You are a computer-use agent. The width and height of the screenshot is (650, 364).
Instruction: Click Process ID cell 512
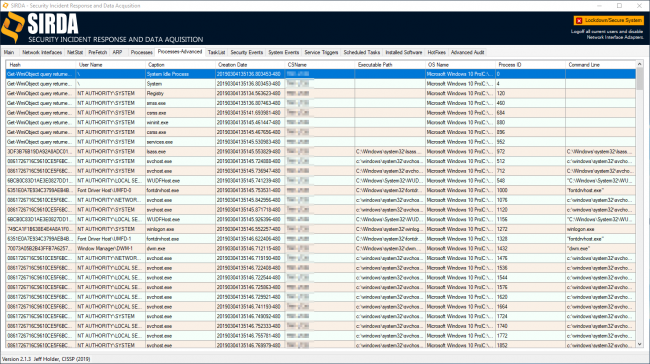tap(530, 161)
